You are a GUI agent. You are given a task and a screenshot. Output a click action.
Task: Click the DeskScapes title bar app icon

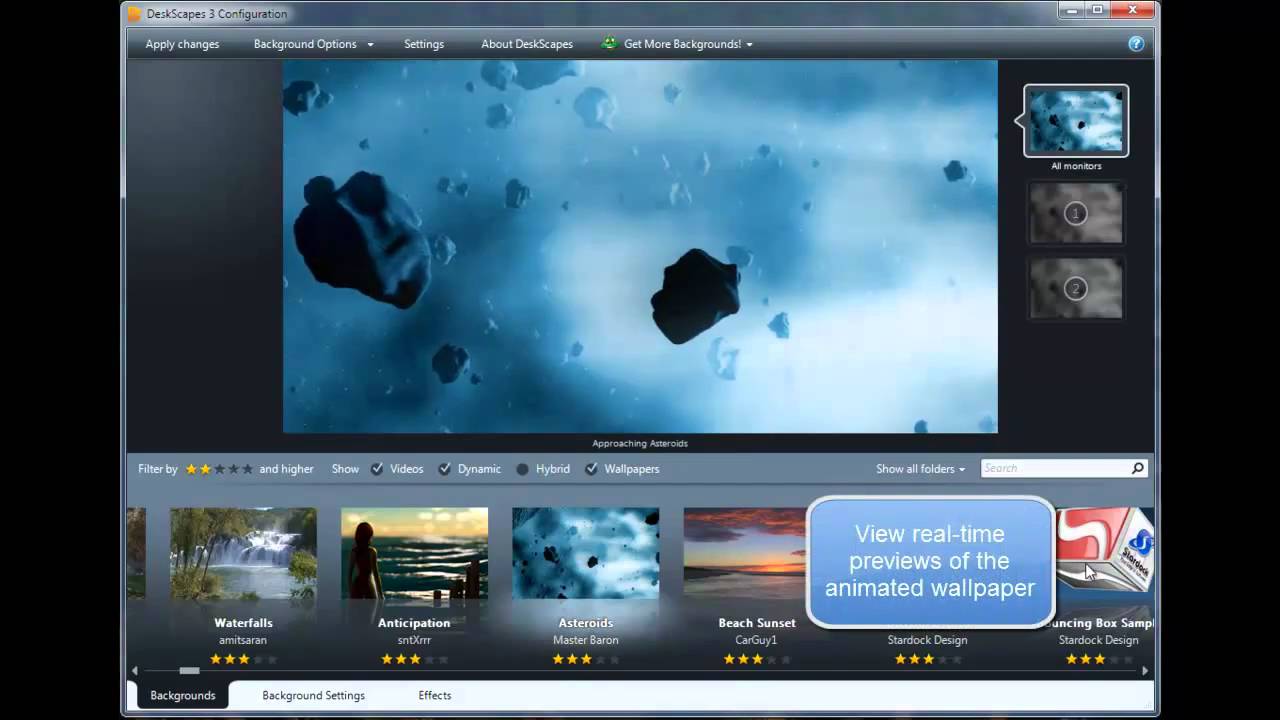tap(135, 14)
